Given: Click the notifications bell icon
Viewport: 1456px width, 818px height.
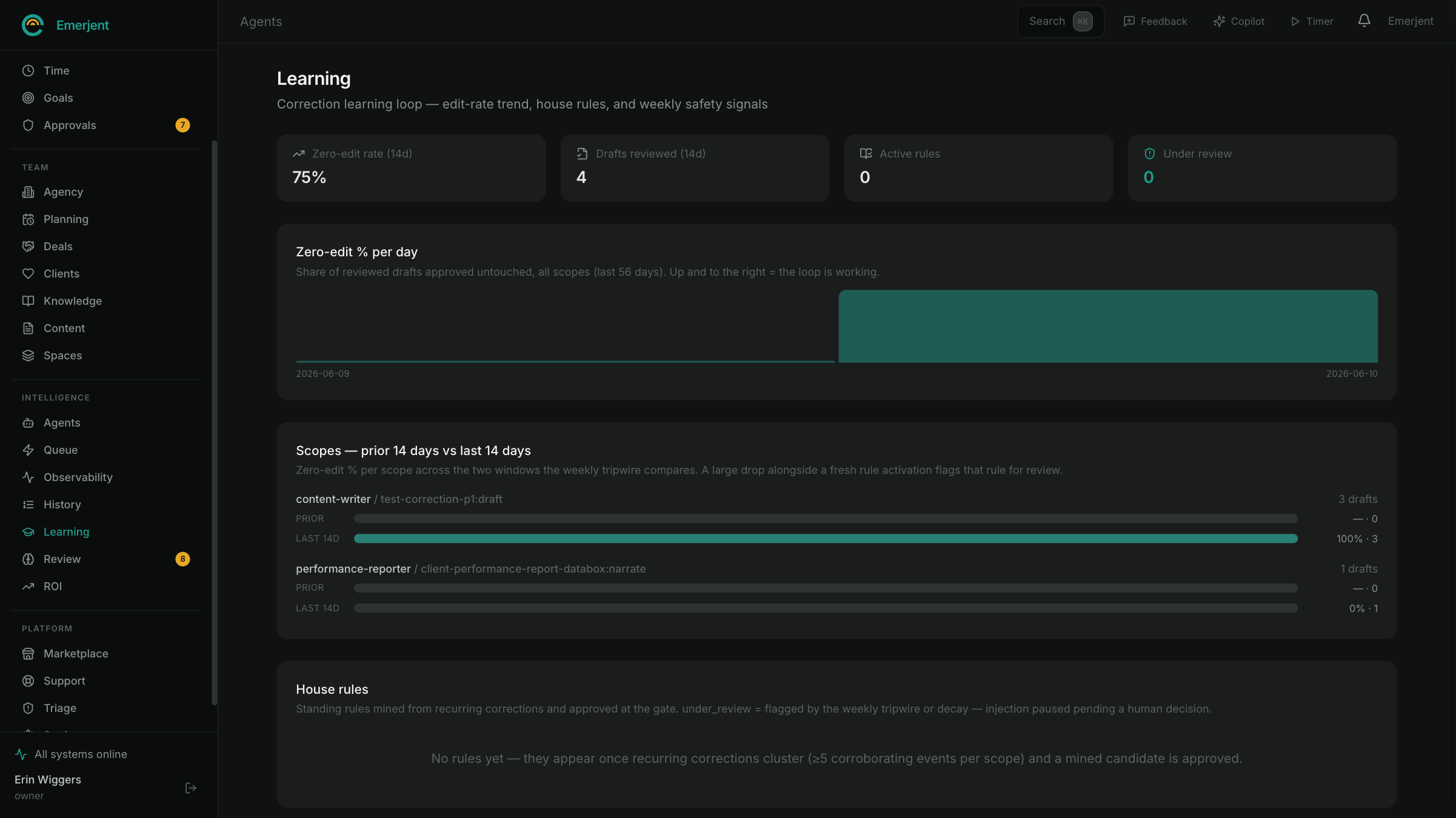Looking at the screenshot, I should point(1364,21).
